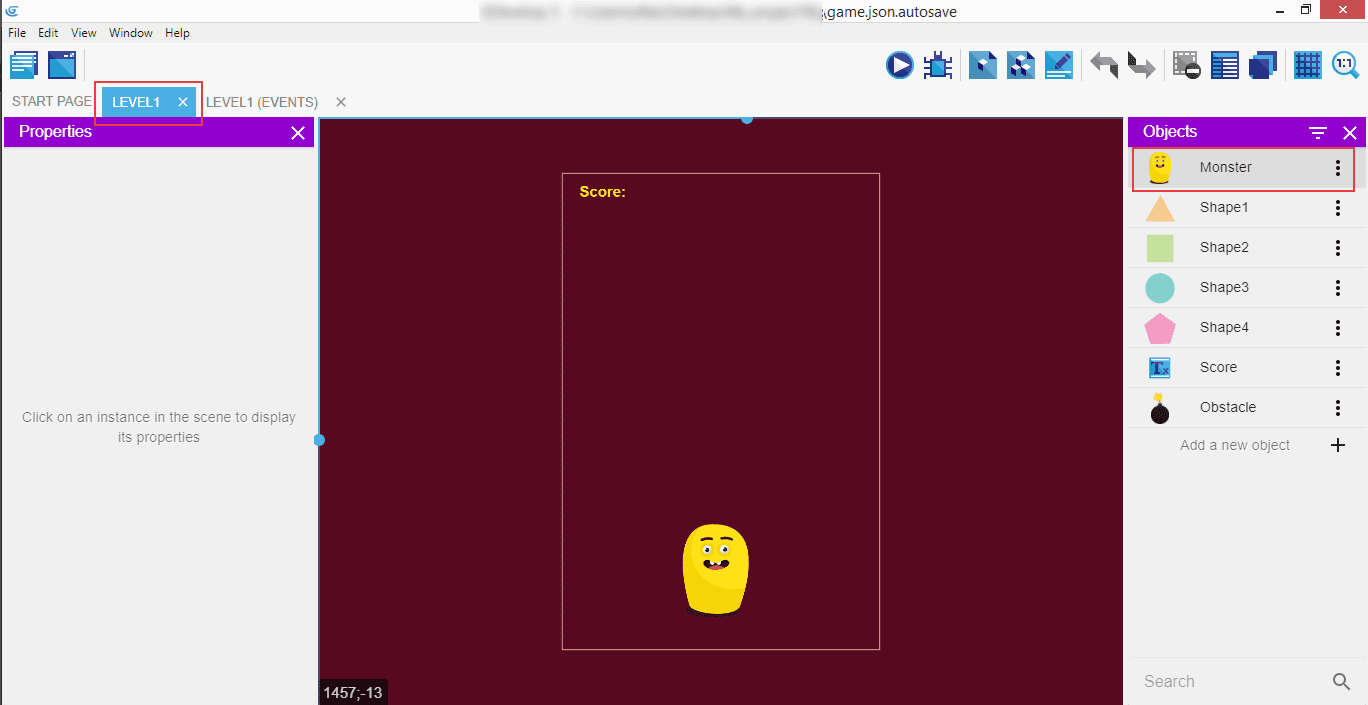Viewport: 1368px width, 705px height.
Task: Toggle the scene grid on or off
Action: (1307, 66)
